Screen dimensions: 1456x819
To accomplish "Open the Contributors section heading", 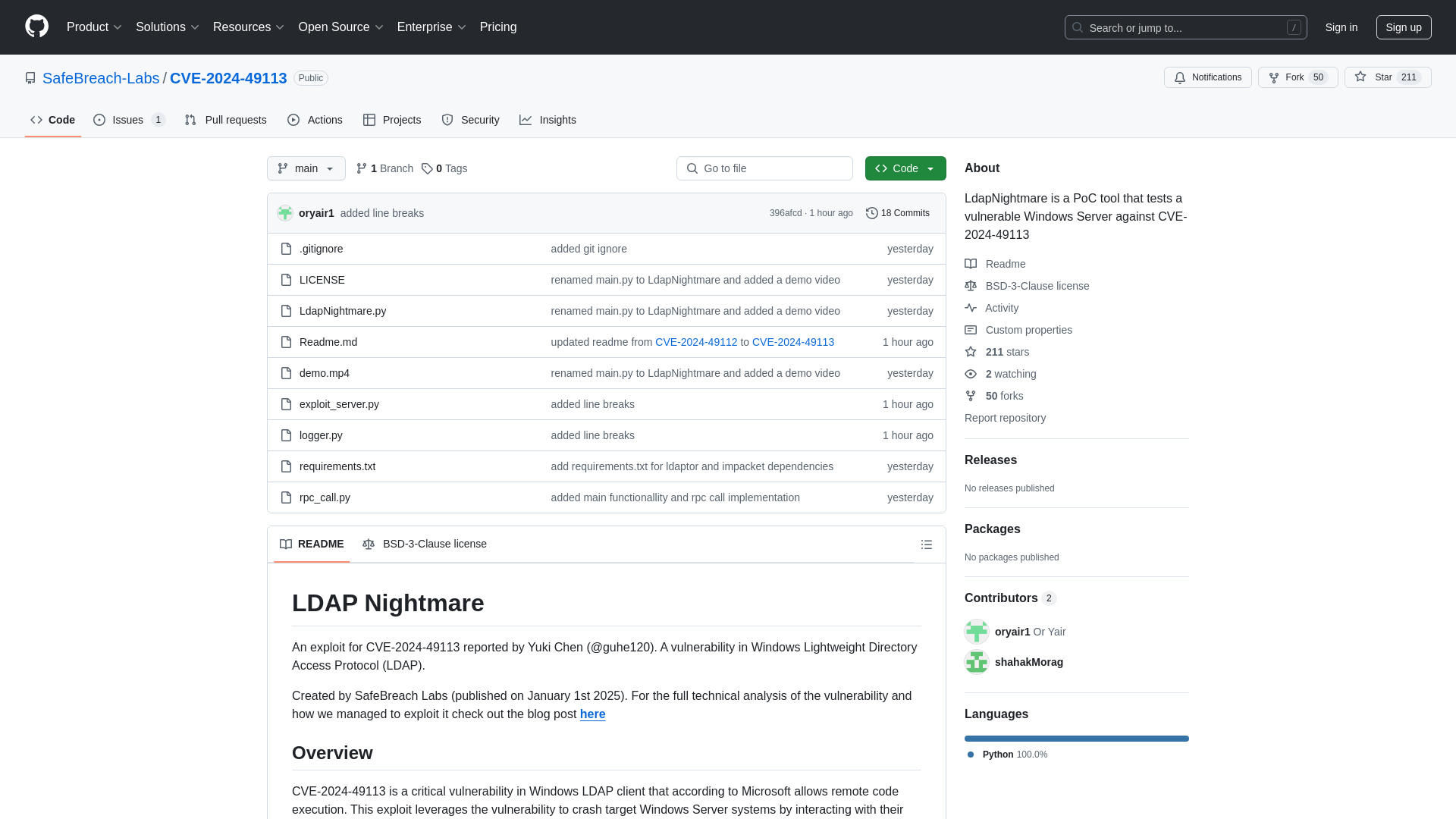I will (1010, 598).
